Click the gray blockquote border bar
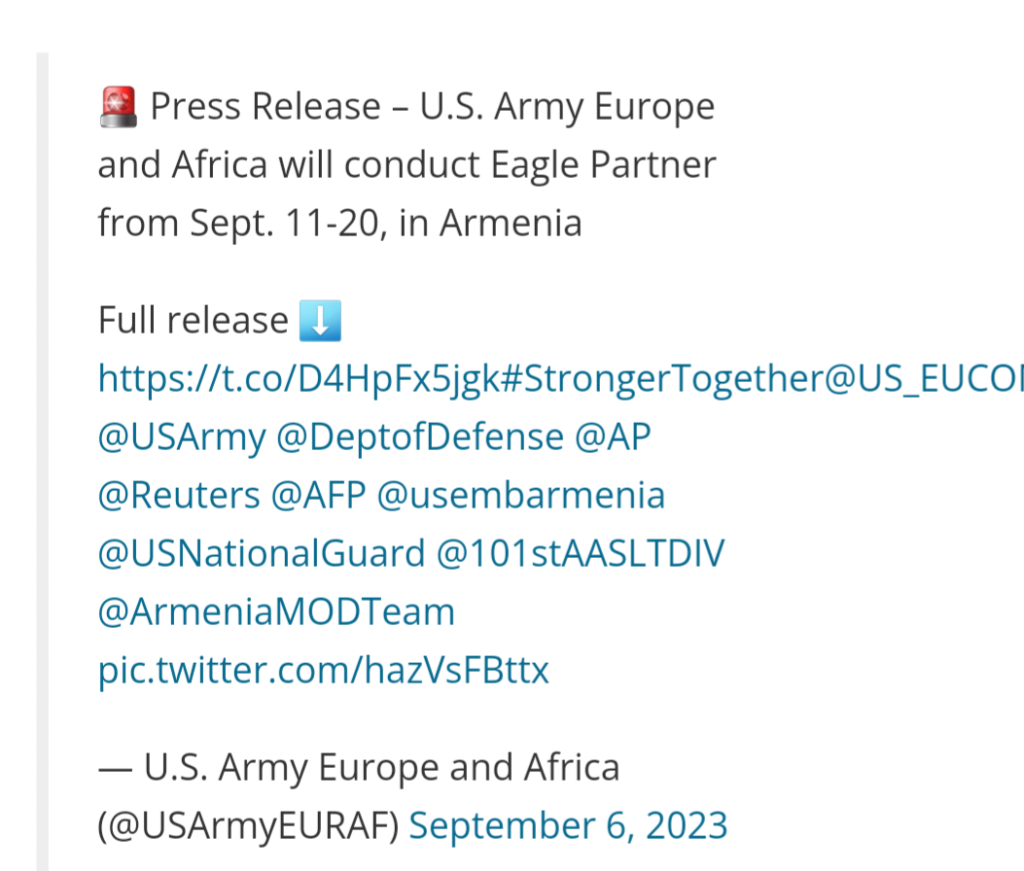 click(42, 462)
